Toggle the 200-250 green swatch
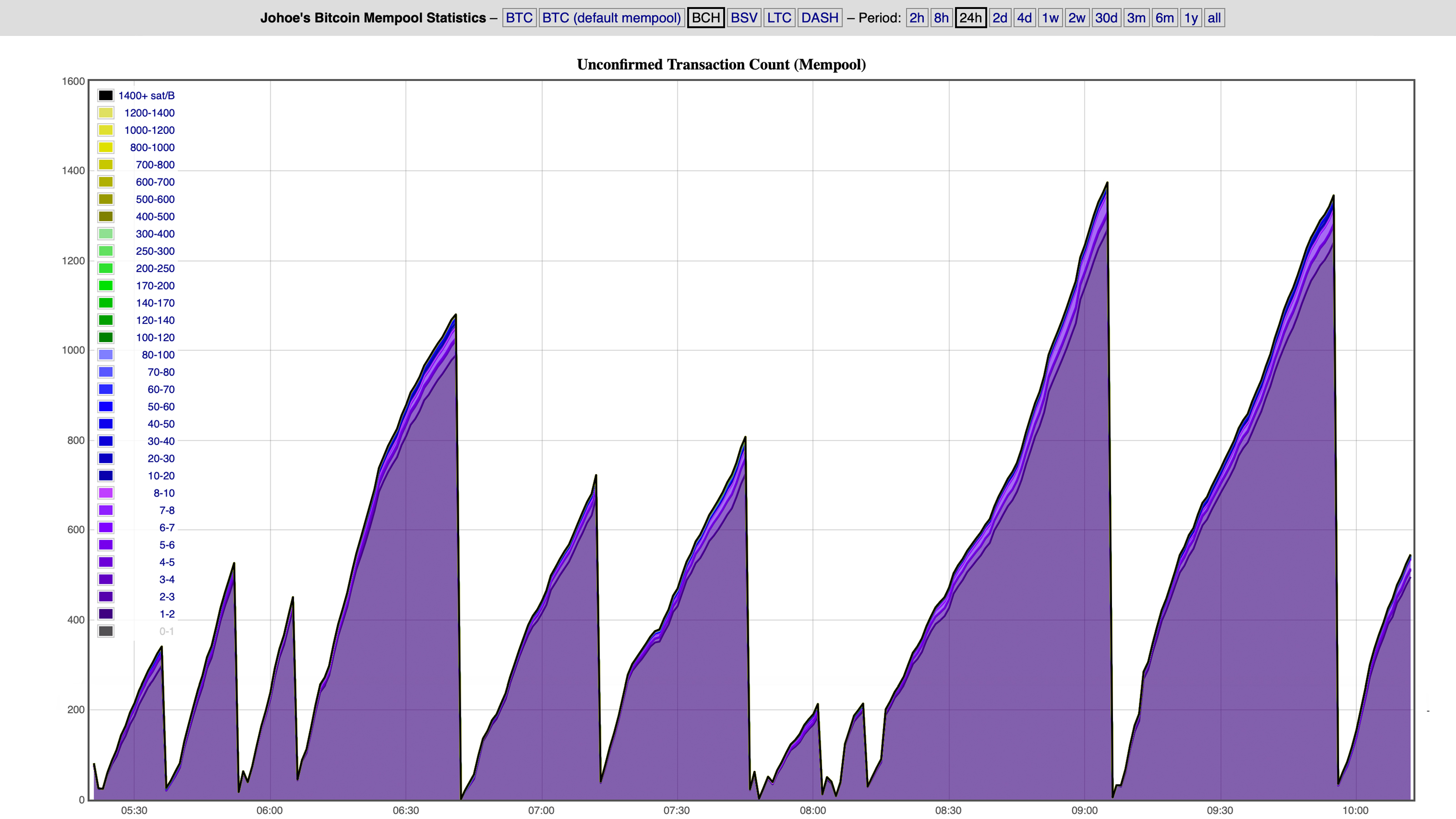The image size is (1456, 819). [106, 268]
